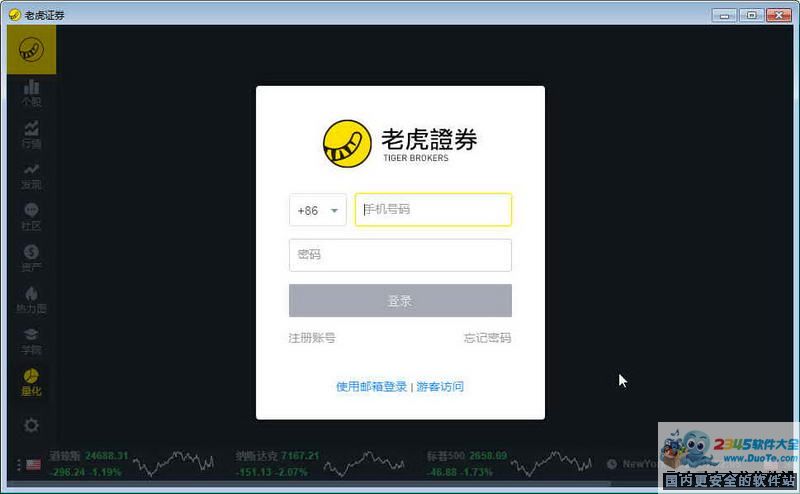Open the 行情 market quotes section

tap(31, 135)
